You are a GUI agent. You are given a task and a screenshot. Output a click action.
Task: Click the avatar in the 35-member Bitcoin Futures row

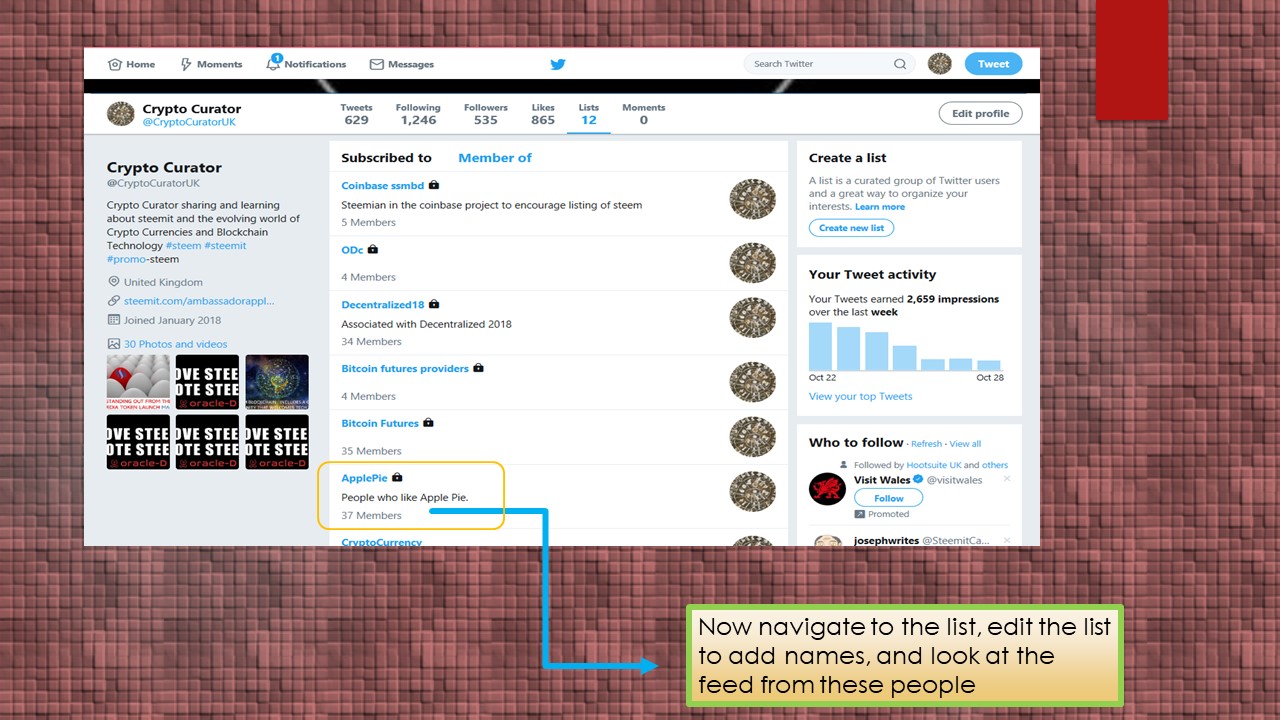point(753,437)
